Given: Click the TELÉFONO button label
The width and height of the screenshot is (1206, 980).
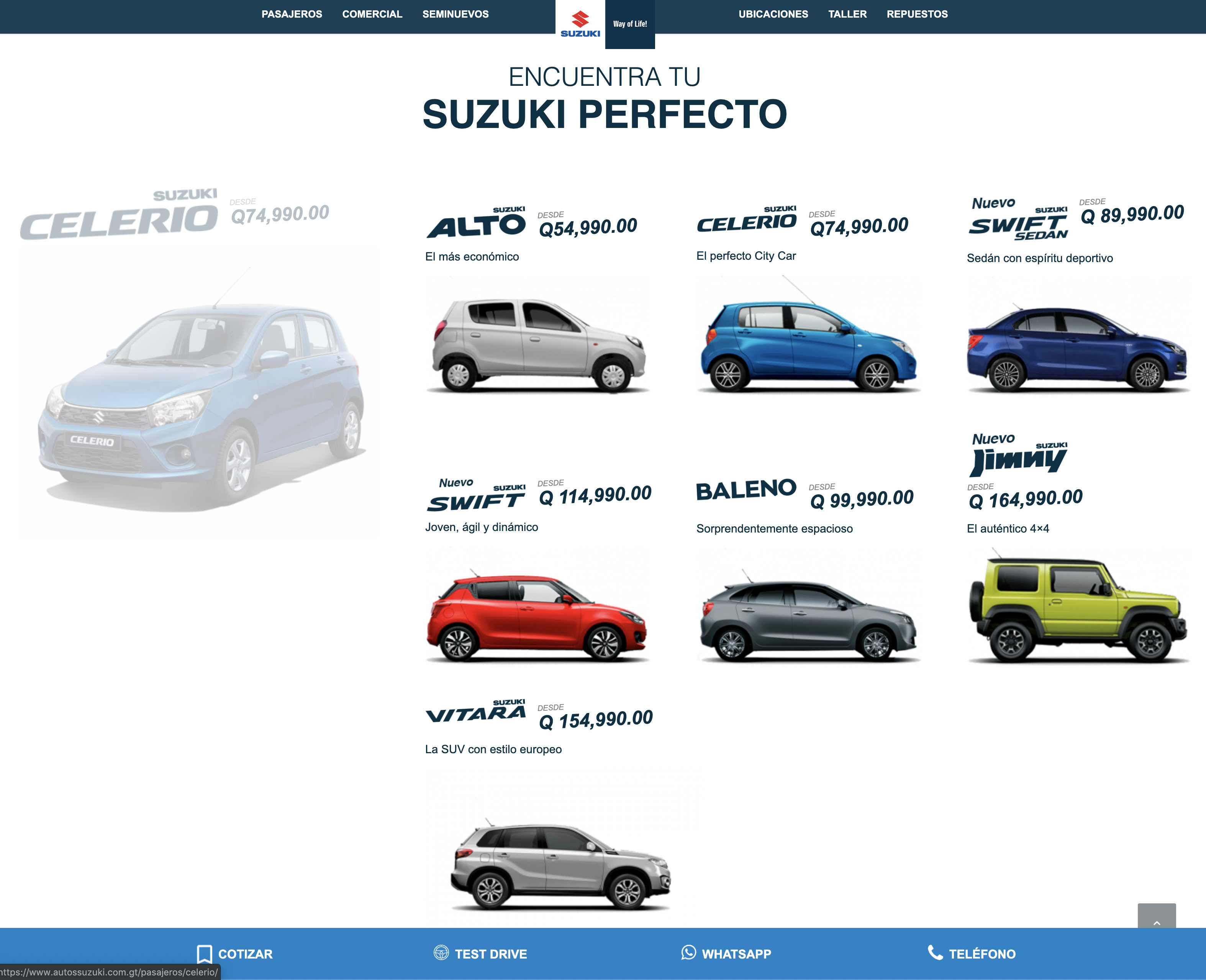Looking at the screenshot, I should tap(982, 954).
